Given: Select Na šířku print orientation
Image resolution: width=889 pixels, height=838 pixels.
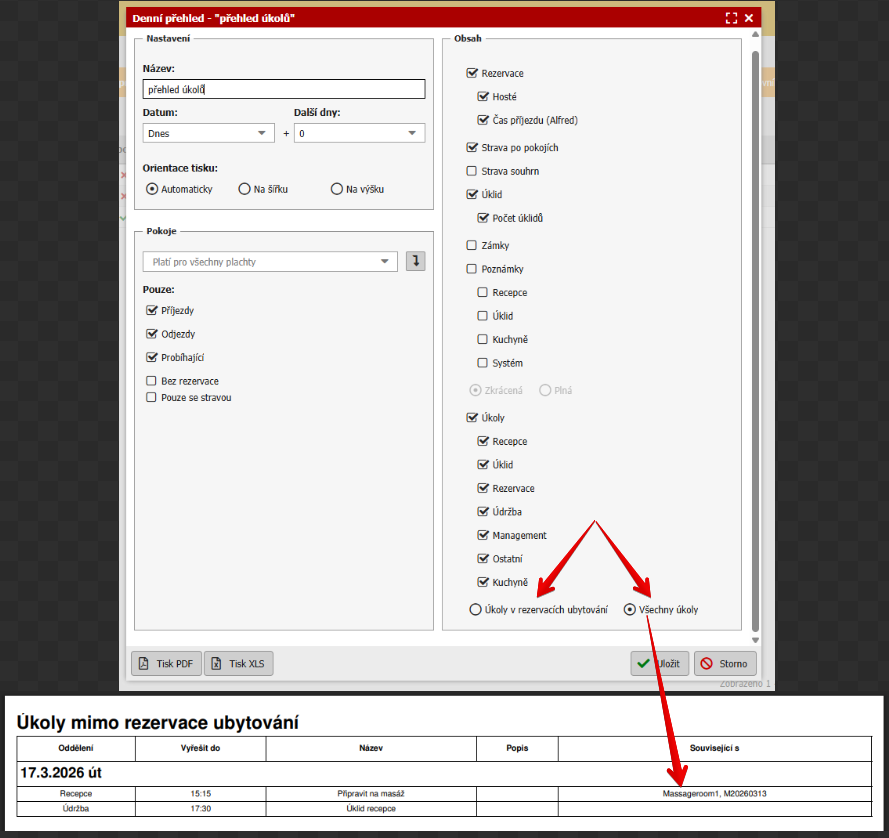Looking at the screenshot, I should [x=244, y=189].
